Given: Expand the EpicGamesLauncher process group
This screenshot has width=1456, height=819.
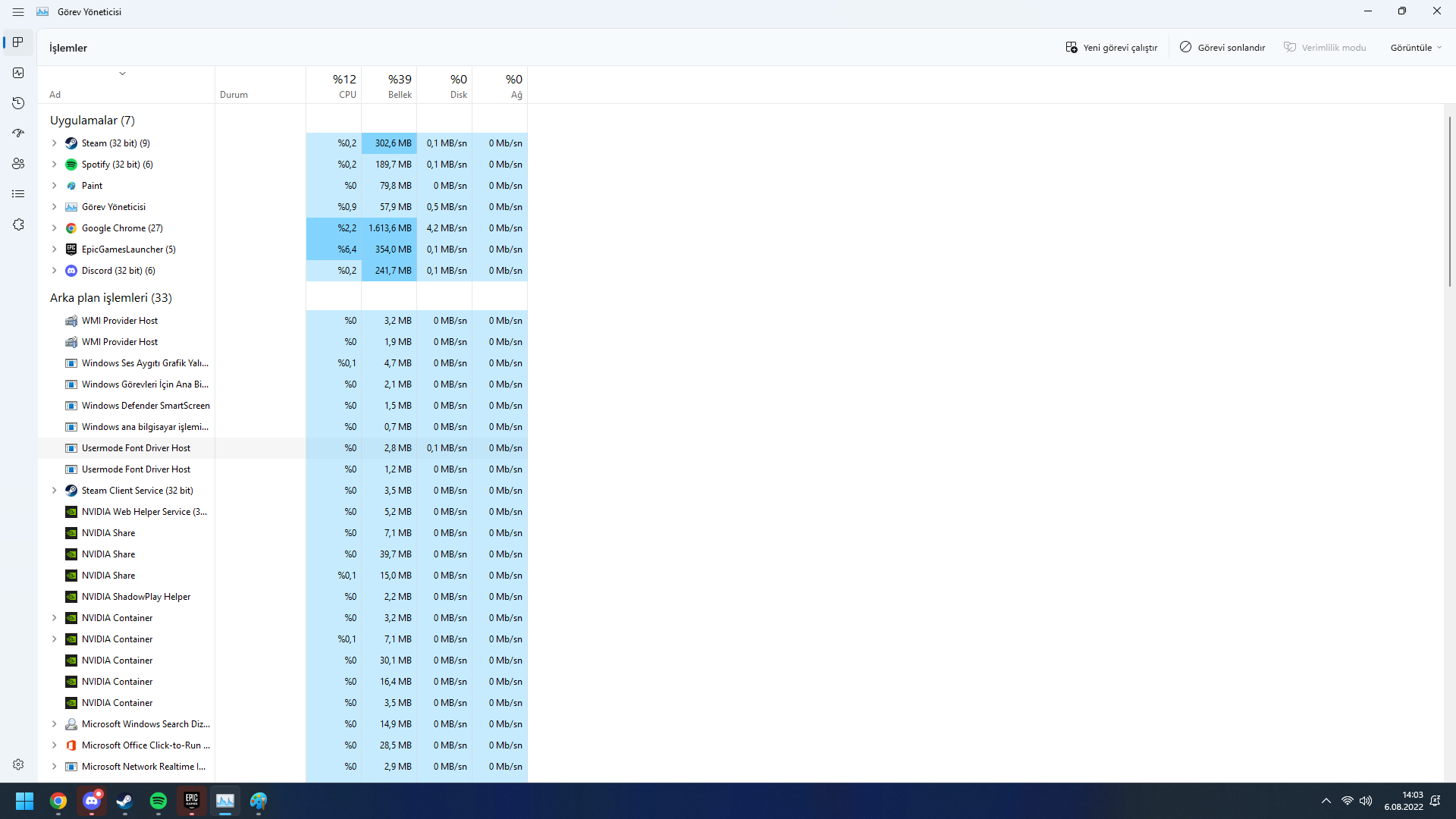Looking at the screenshot, I should pos(54,249).
